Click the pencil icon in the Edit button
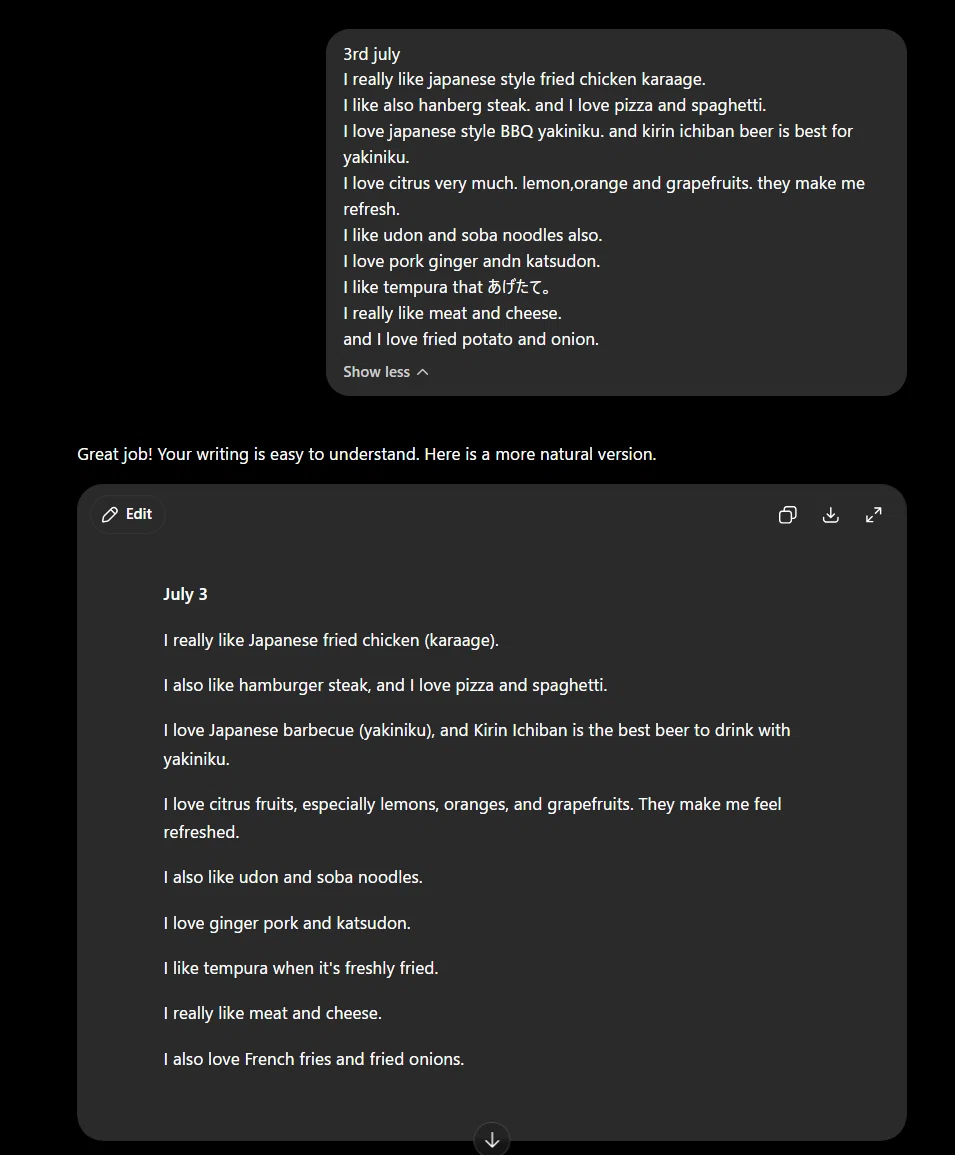Viewport: 955px width, 1155px height. click(x=110, y=514)
